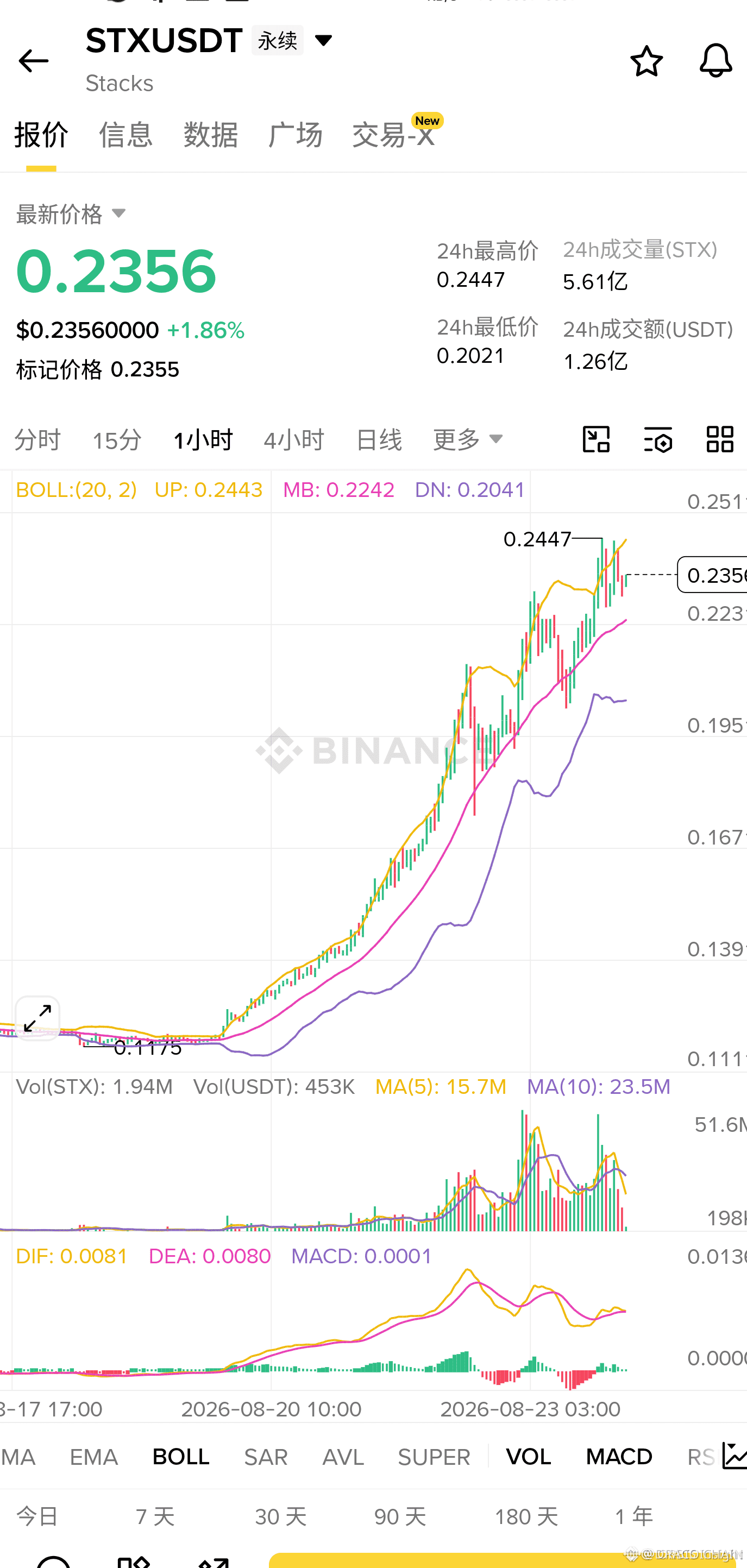Tap the 2026-08-23 03:00 time axis label
The width and height of the screenshot is (747, 1568).
pyautogui.click(x=530, y=1409)
